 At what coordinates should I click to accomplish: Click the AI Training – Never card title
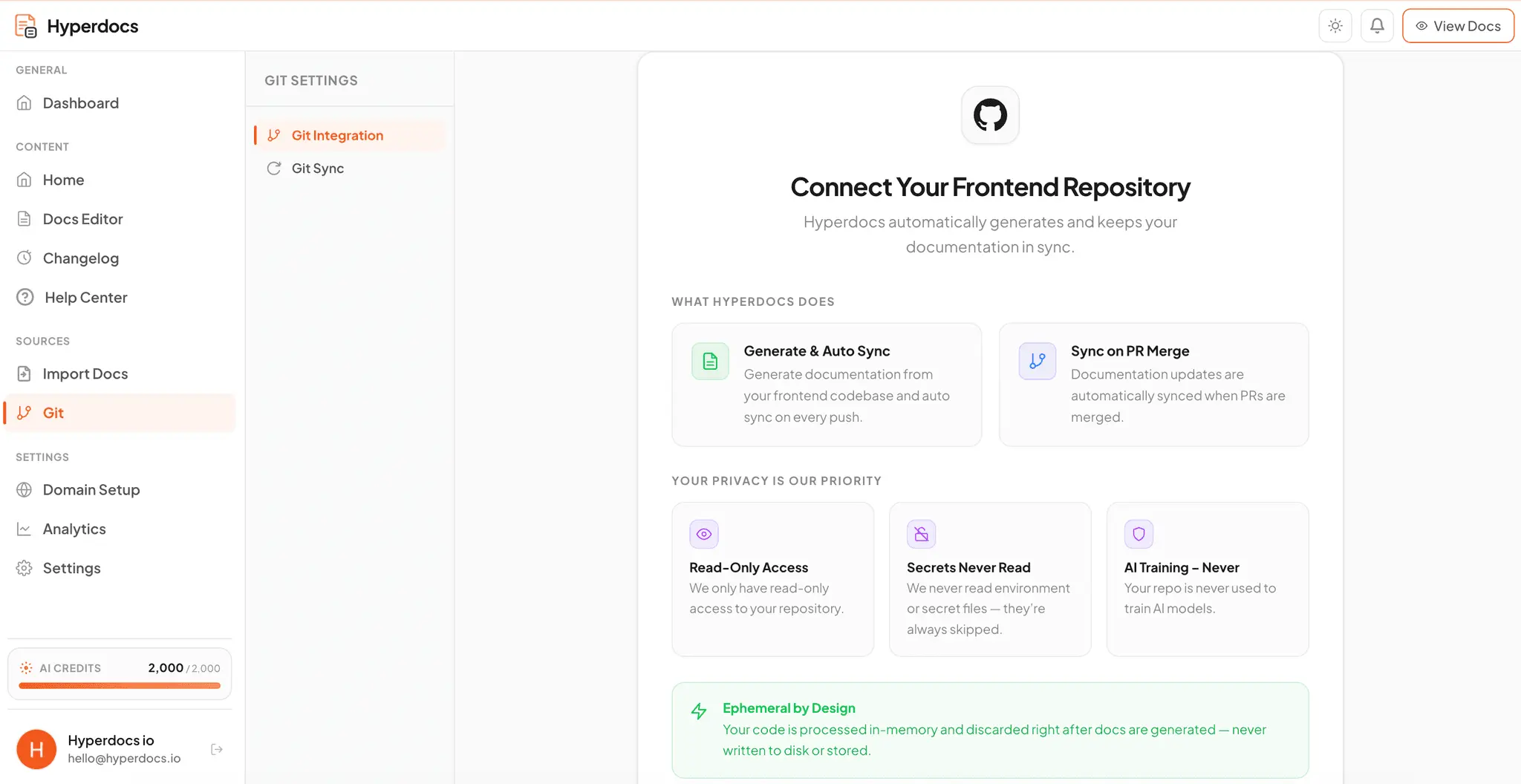coord(1182,568)
